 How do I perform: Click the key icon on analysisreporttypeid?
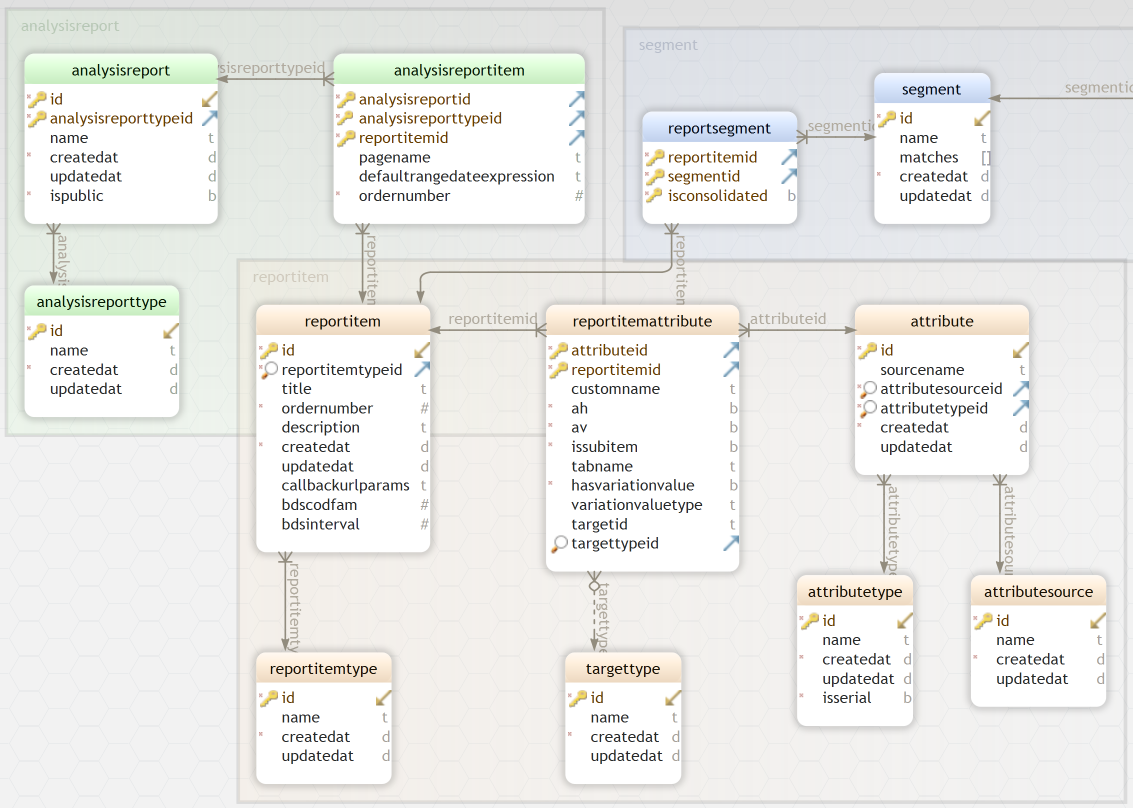click(x=38, y=118)
